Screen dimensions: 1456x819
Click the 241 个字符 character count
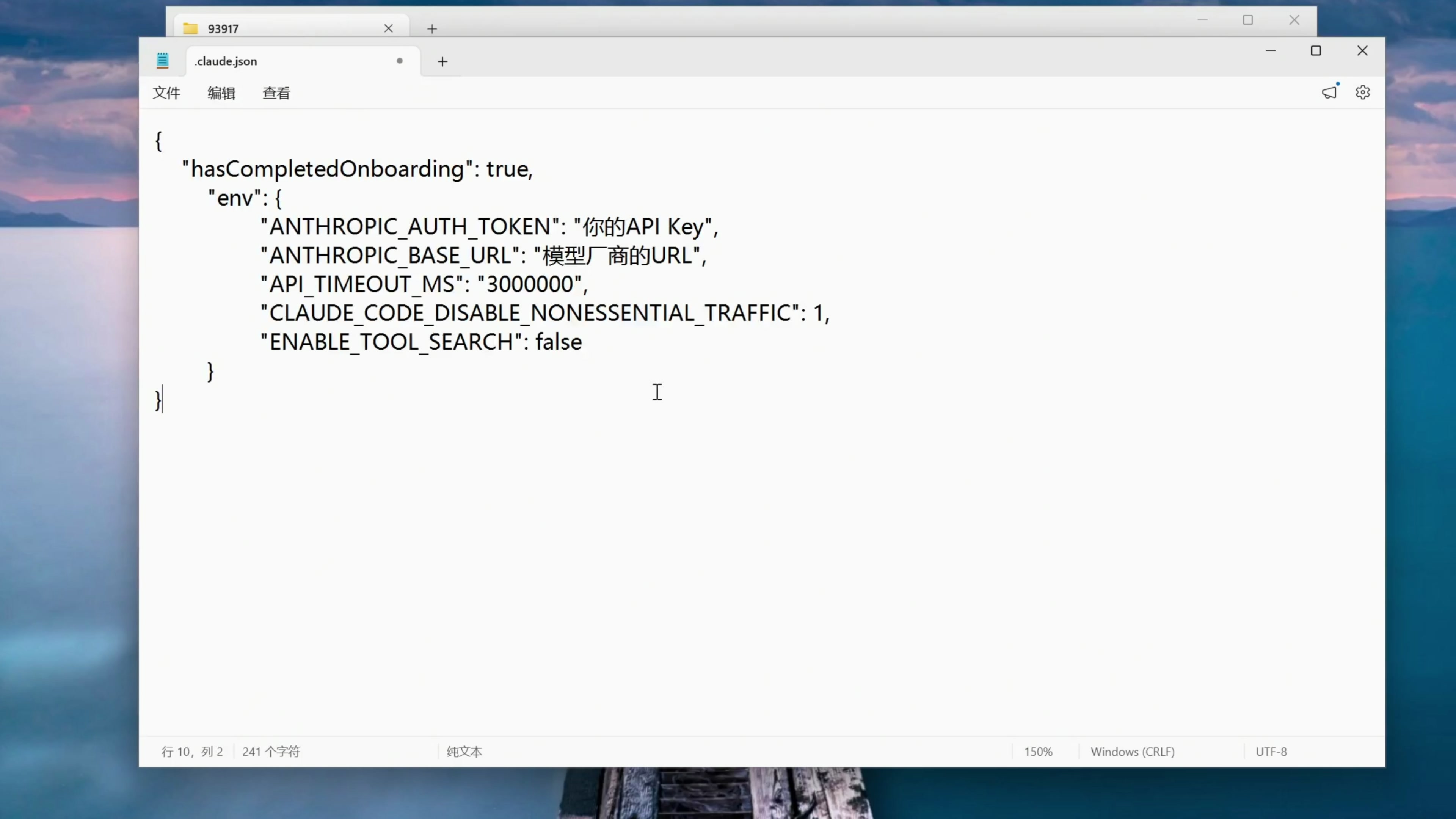[x=271, y=752]
